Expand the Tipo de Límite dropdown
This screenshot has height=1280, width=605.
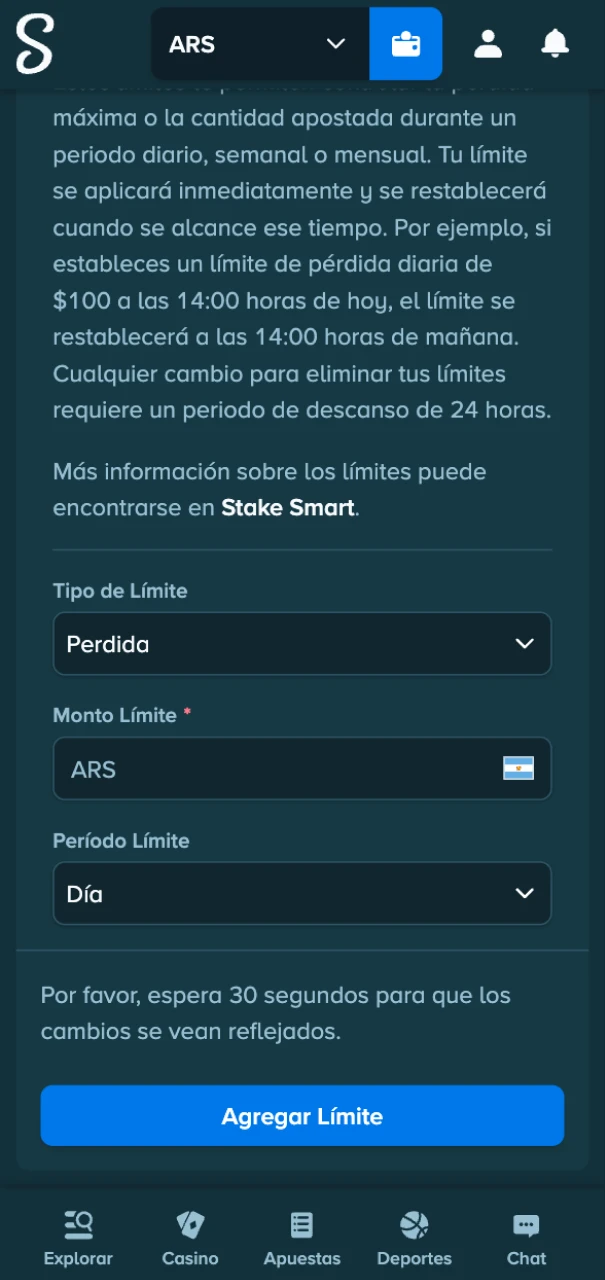tap(302, 644)
